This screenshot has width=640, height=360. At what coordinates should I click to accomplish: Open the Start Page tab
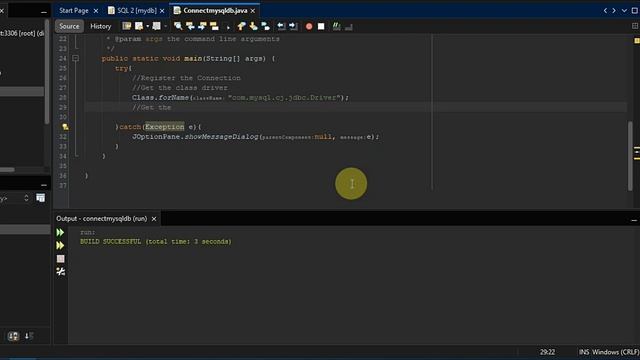point(73,11)
